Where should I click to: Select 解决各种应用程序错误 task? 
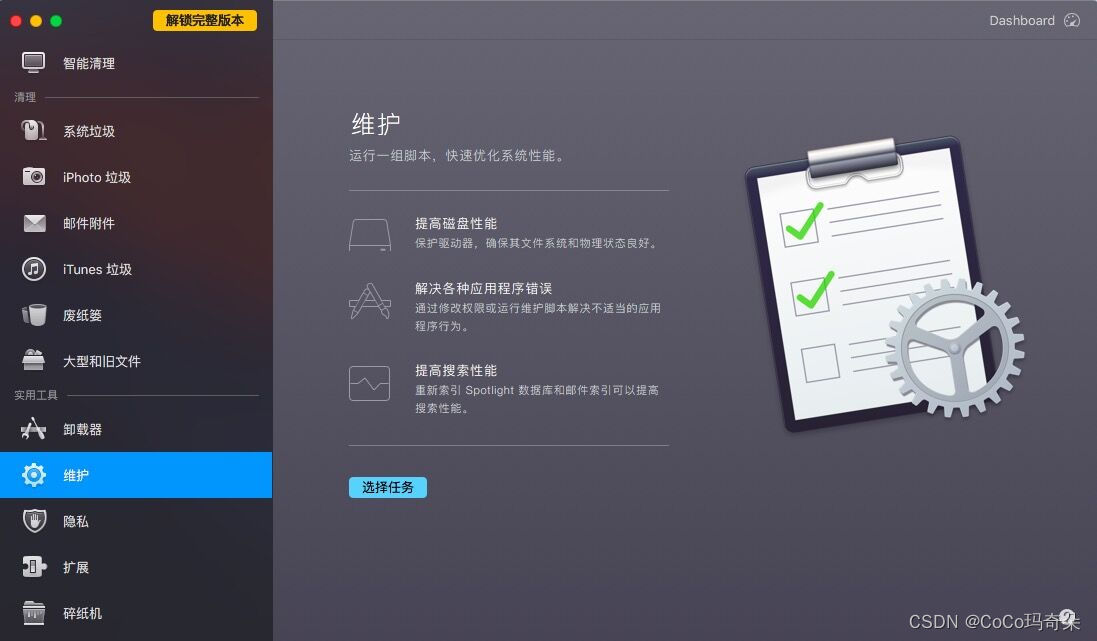(x=504, y=307)
